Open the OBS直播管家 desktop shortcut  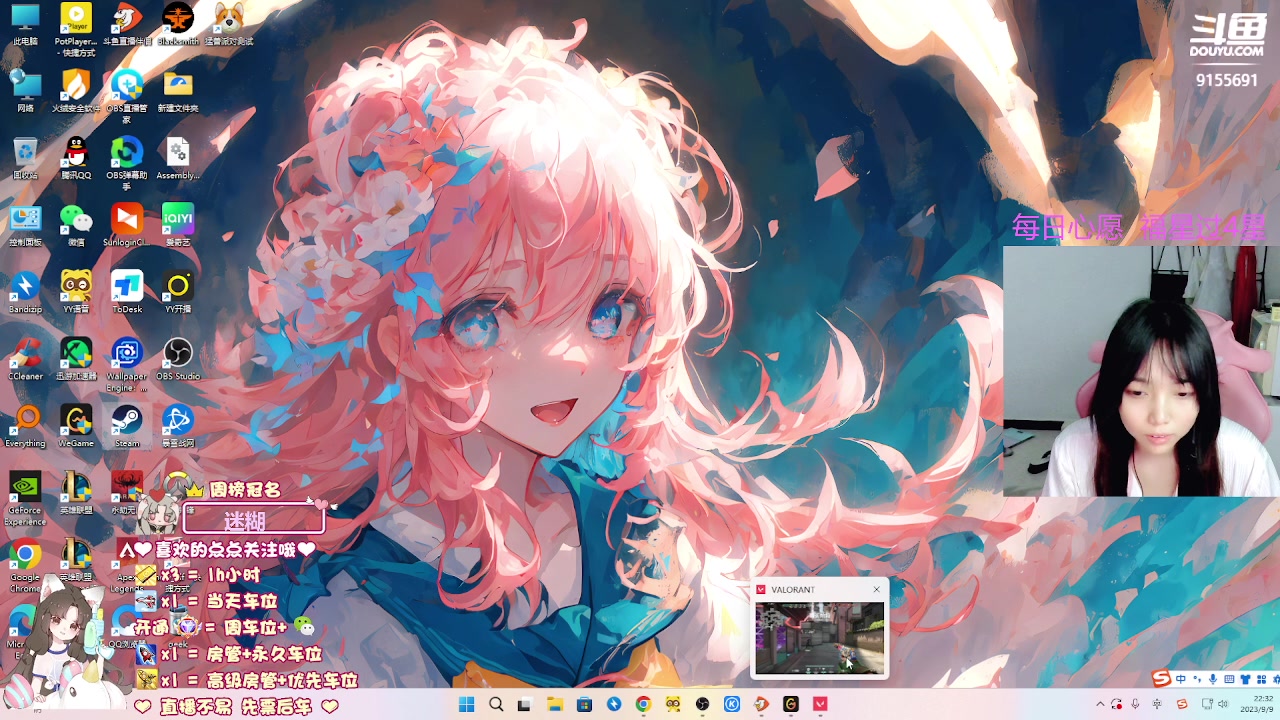[127, 95]
